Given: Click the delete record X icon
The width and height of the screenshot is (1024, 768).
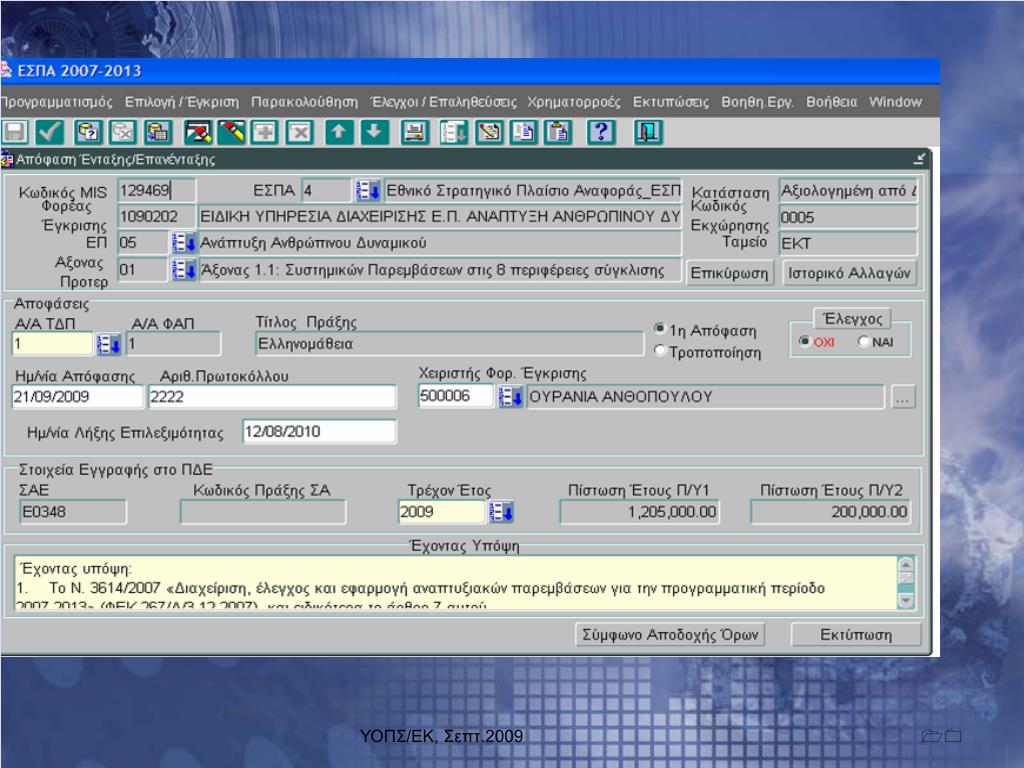Looking at the screenshot, I should click(x=299, y=133).
